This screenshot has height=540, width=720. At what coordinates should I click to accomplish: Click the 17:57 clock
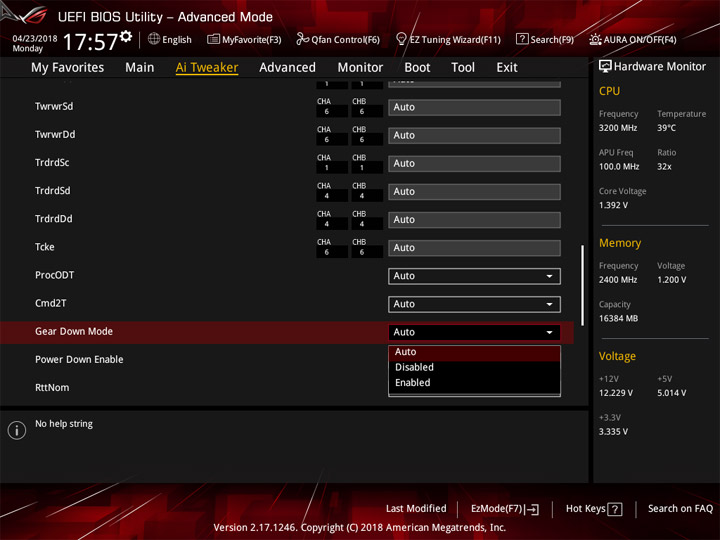90,42
